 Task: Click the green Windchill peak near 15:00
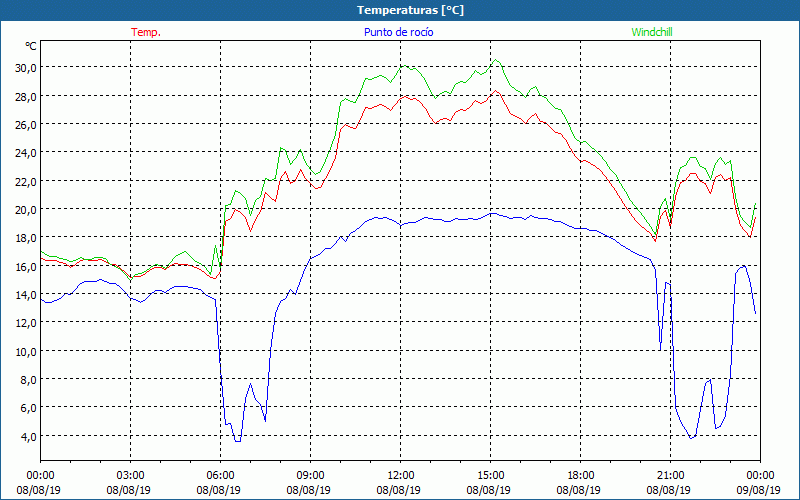point(495,60)
